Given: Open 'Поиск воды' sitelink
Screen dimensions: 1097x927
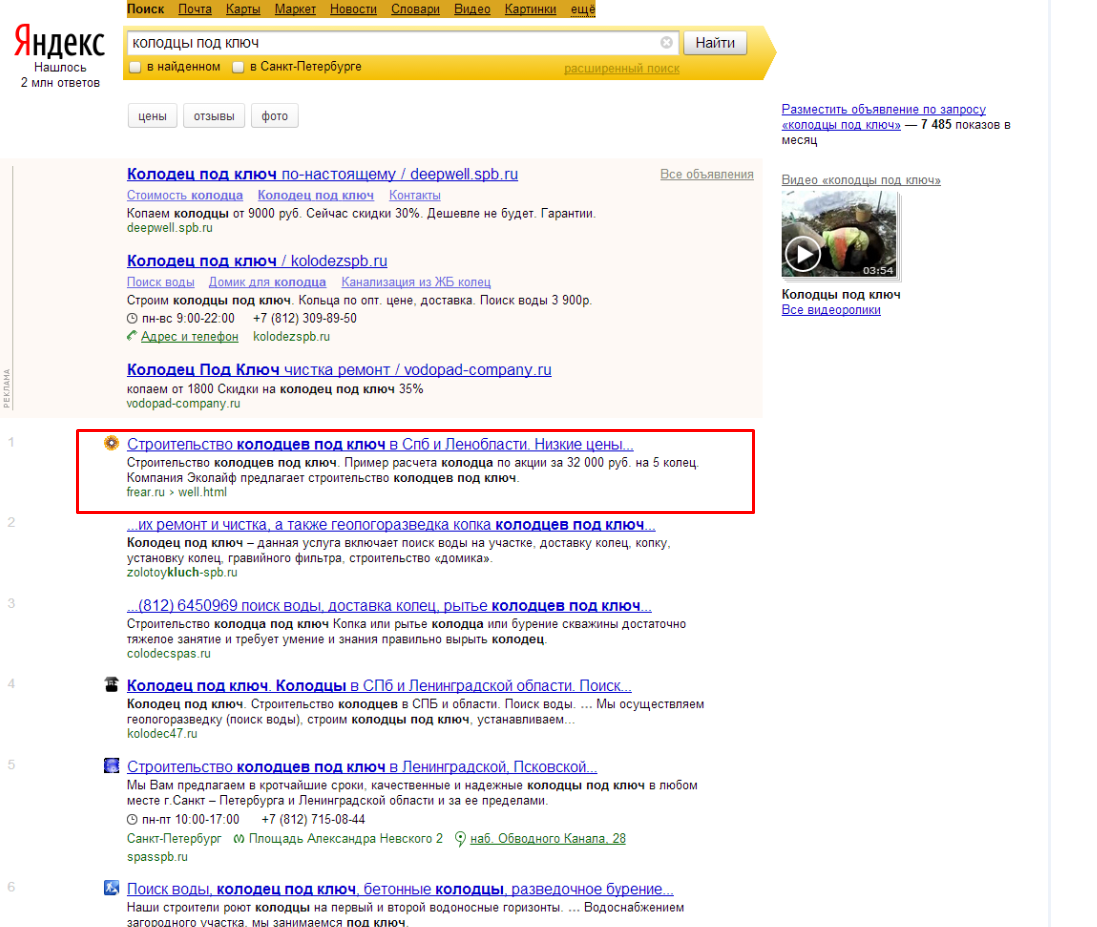Looking at the screenshot, I should pyautogui.click(x=160, y=282).
